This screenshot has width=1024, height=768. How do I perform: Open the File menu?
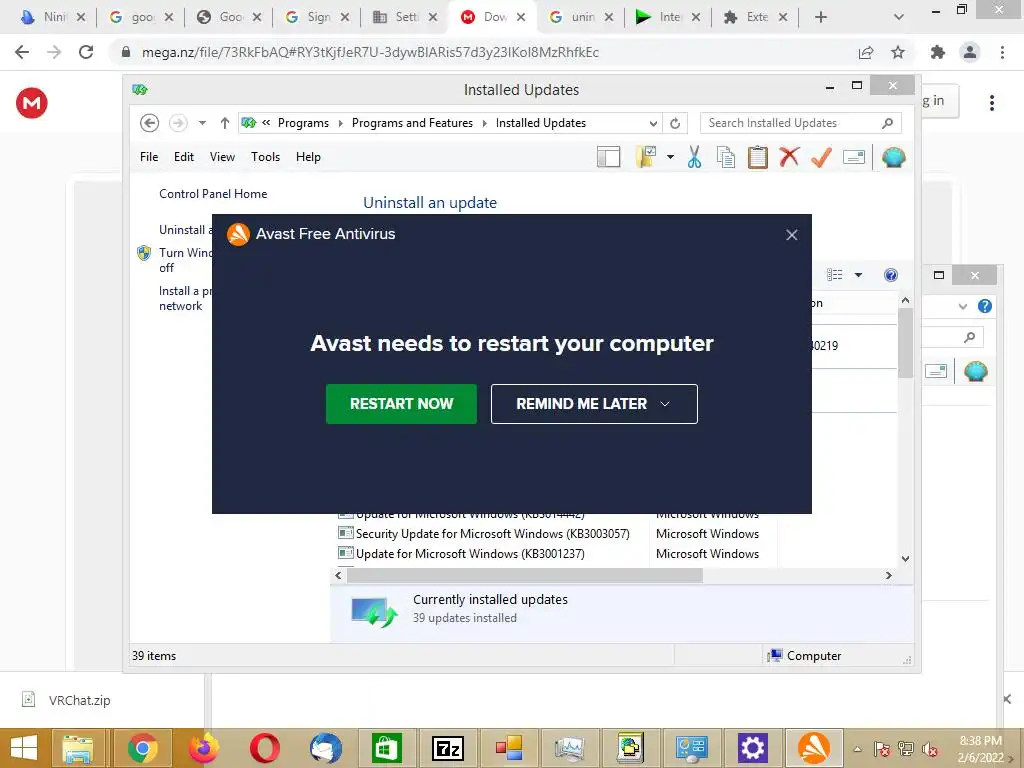[x=149, y=157]
